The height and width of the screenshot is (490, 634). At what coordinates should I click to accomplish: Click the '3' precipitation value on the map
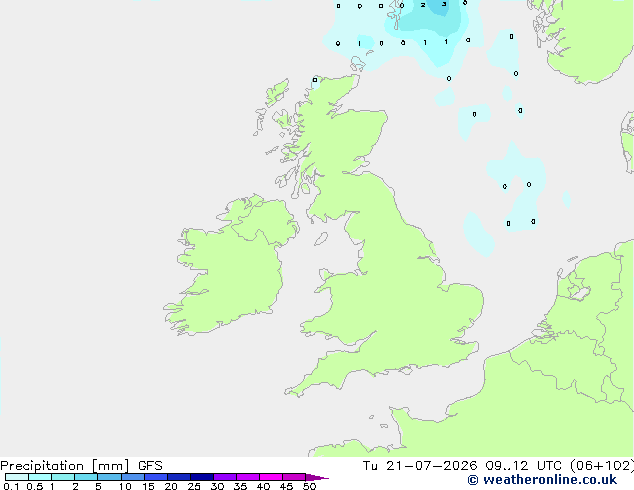pyautogui.click(x=444, y=4)
